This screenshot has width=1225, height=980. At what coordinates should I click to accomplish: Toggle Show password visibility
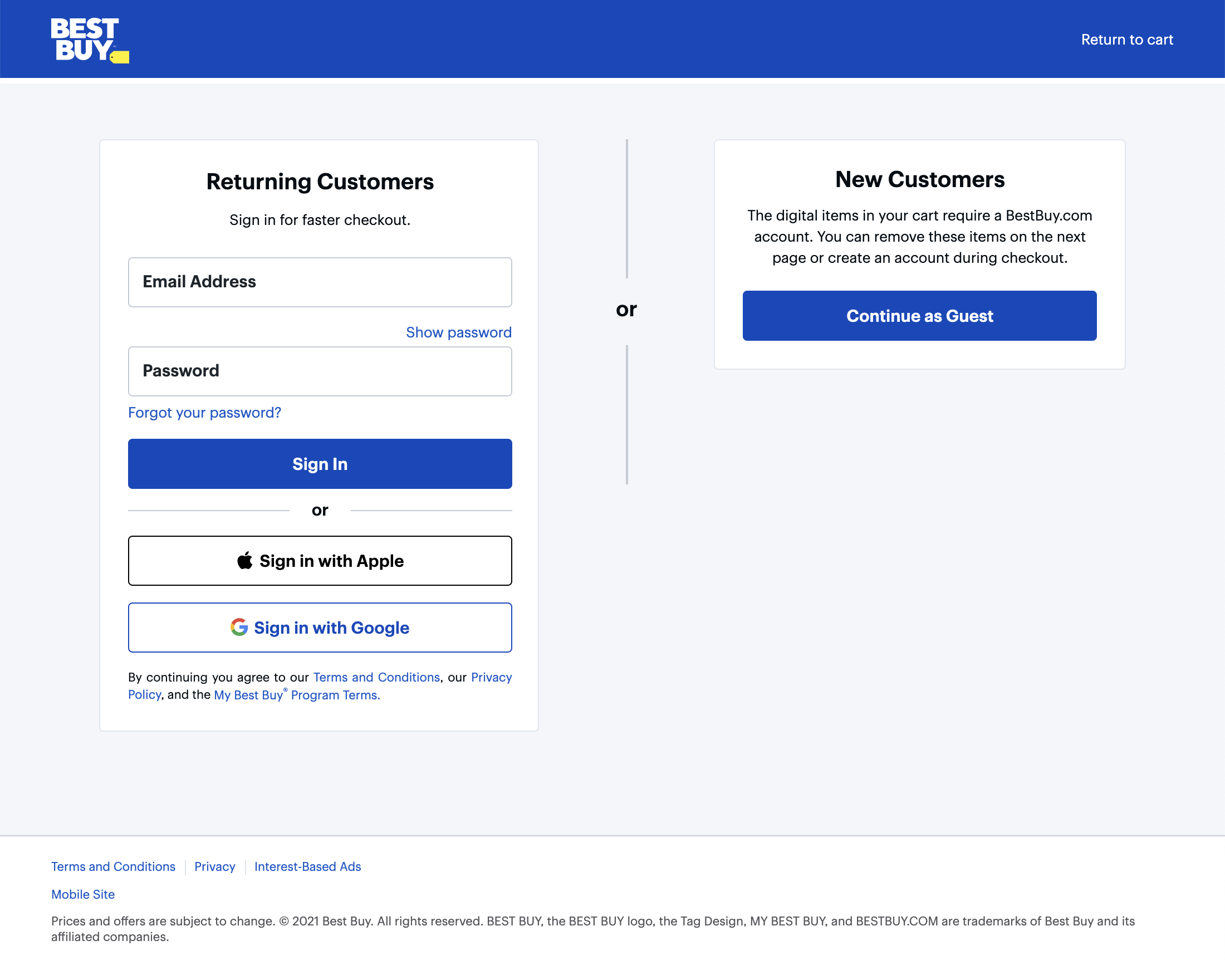click(458, 332)
